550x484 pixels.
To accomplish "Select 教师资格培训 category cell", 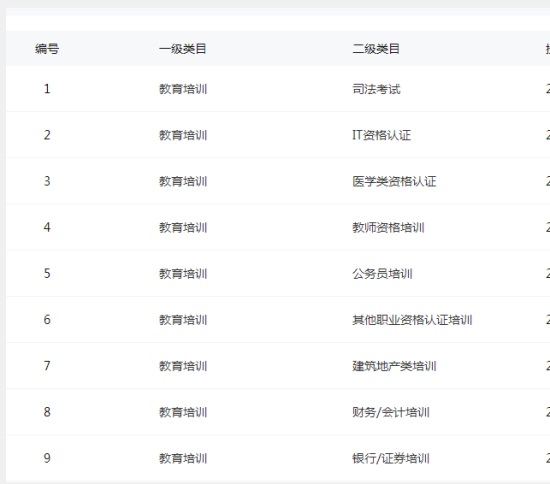I will pos(388,228).
